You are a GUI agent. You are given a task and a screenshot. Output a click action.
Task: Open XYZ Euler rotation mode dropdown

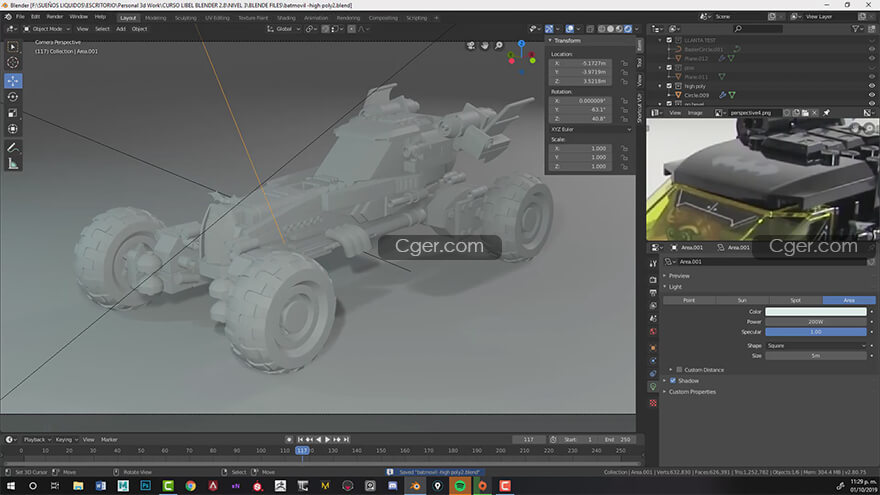point(590,129)
